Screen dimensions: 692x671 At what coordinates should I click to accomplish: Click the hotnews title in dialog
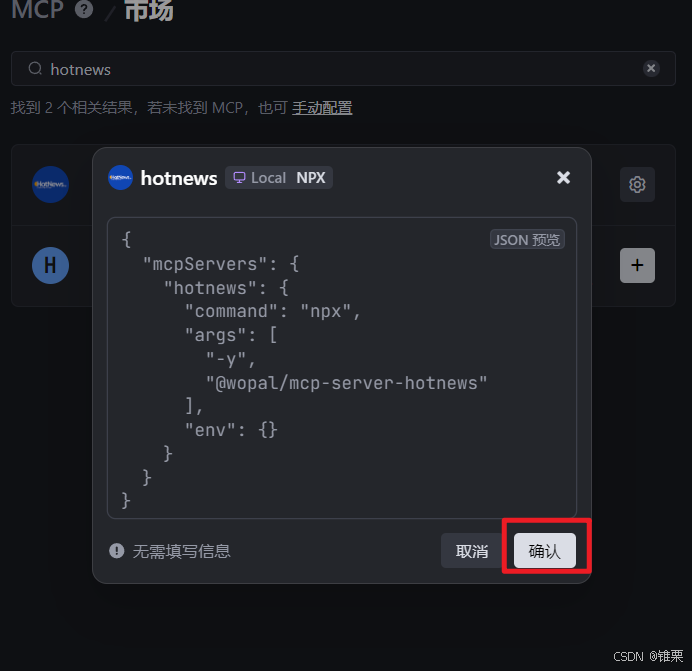click(x=179, y=178)
